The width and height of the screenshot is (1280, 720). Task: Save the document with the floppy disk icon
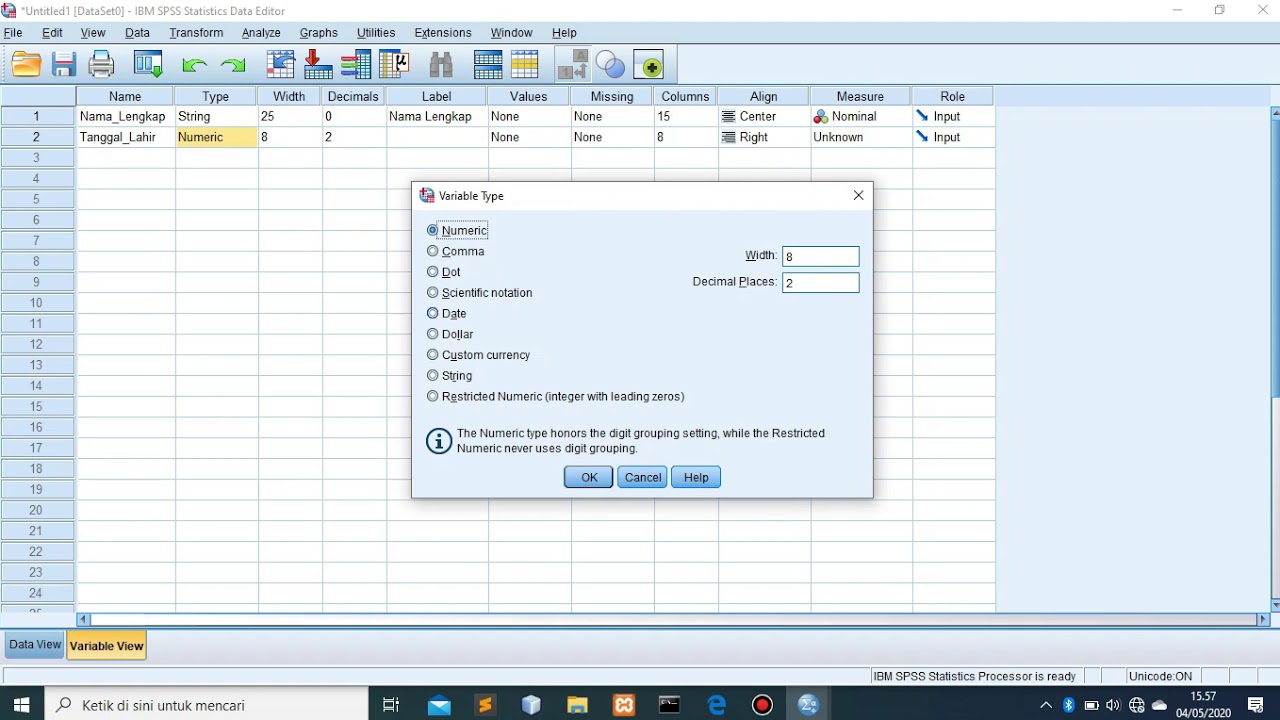tap(64, 66)
